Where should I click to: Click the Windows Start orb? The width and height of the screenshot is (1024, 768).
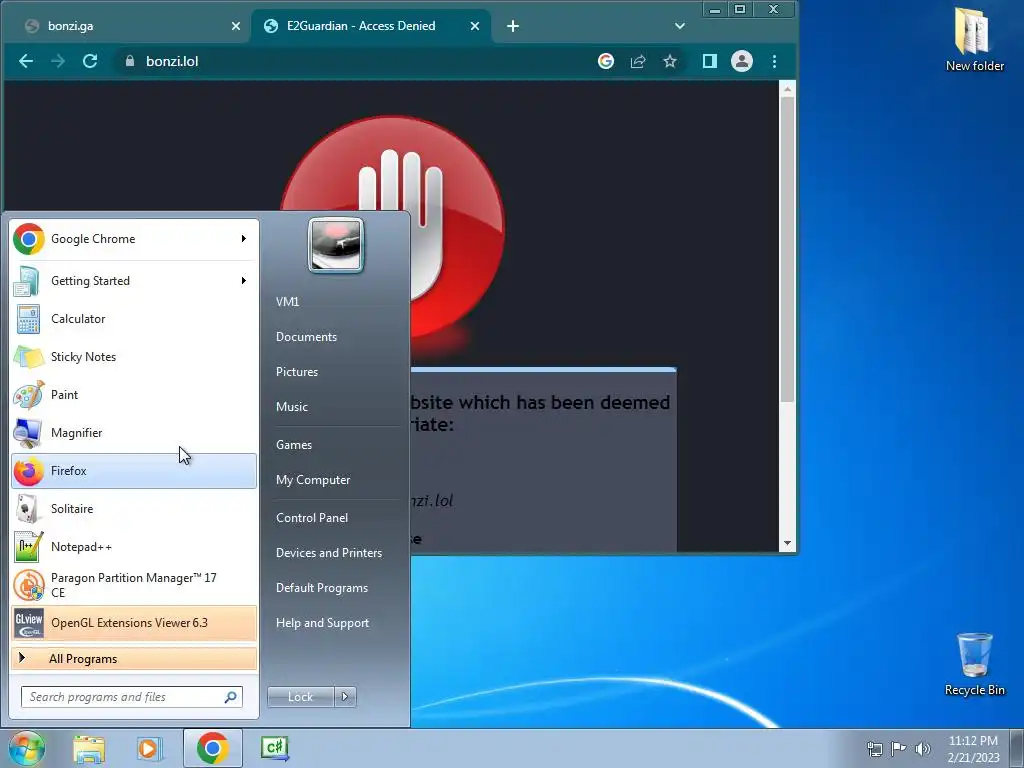coord(26,748)
